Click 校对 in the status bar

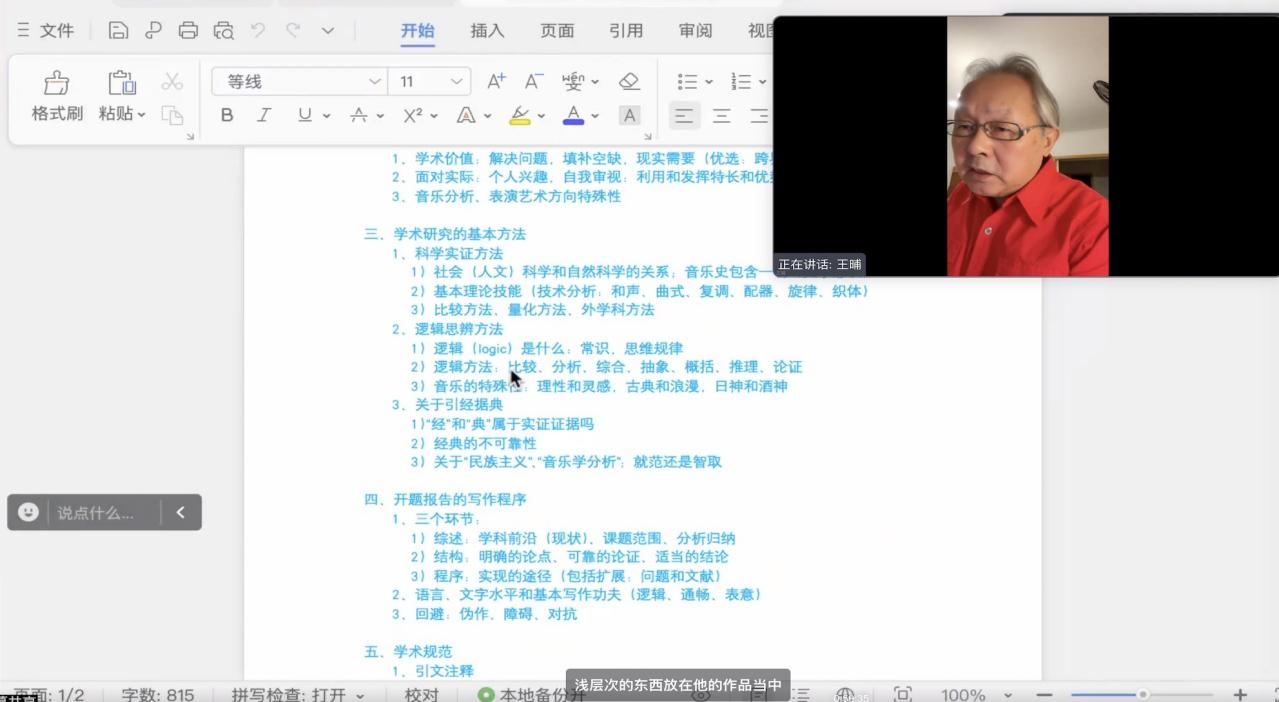click(x=421, y=694)
